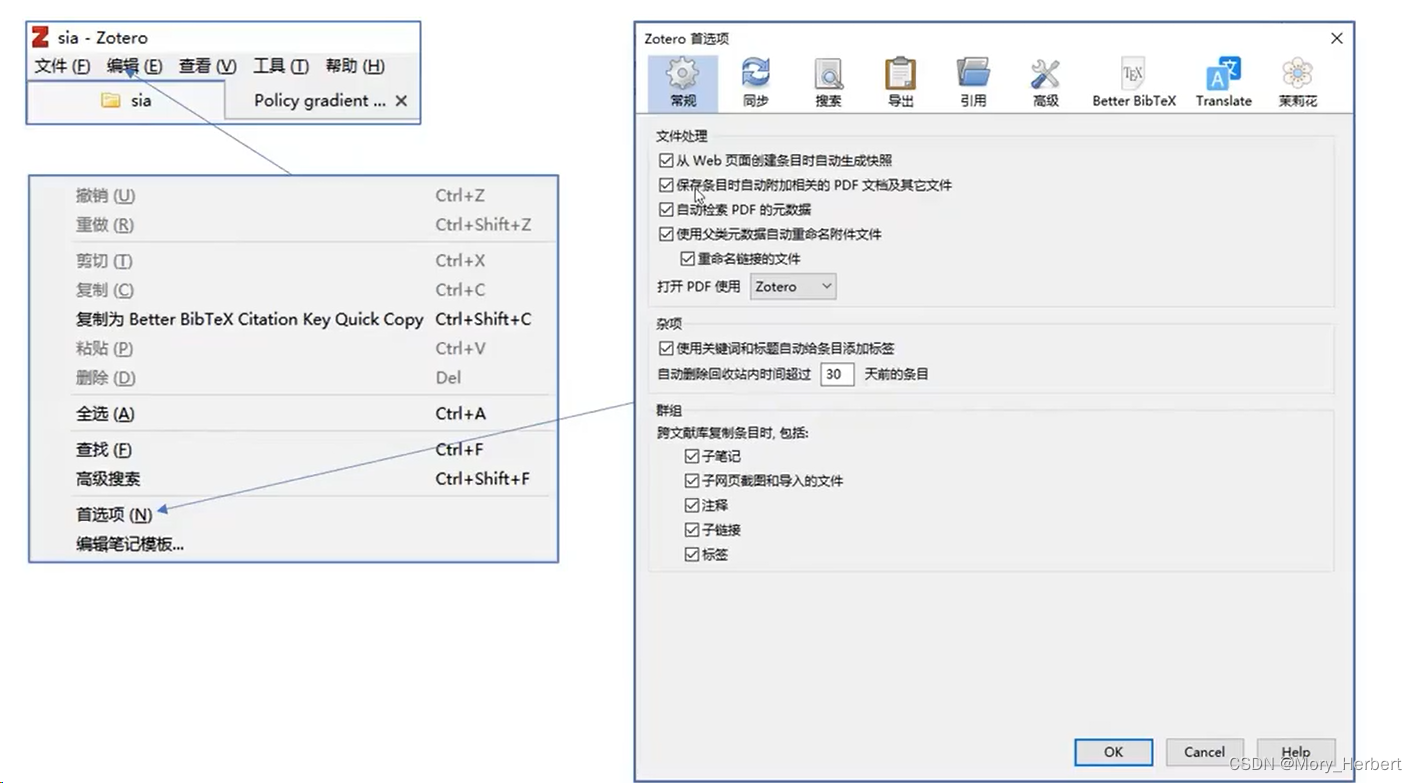This screenshot has width=1417, height=783.
Task: Click the OK button in preferences
Action: point(1113,752)
